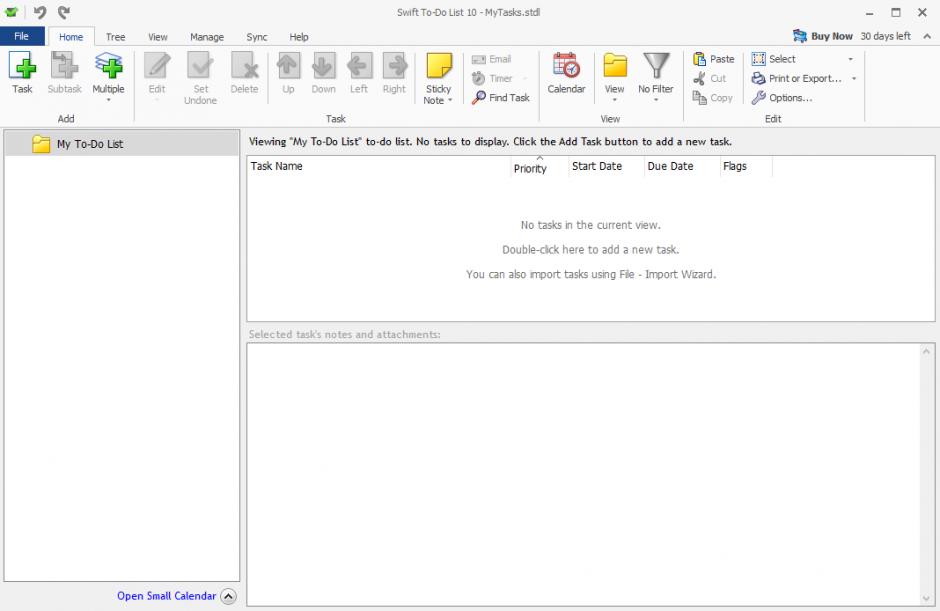Open the File menu
Screen dimensions: 940x611
[x=21, y=36]
